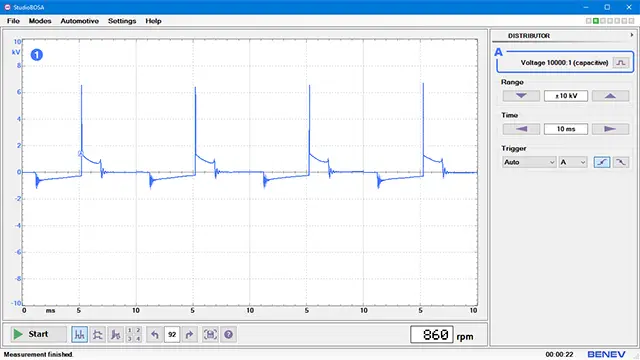Click the Measurement finished status text
This screenshot has height=360, width=640.
pos(38,354)
